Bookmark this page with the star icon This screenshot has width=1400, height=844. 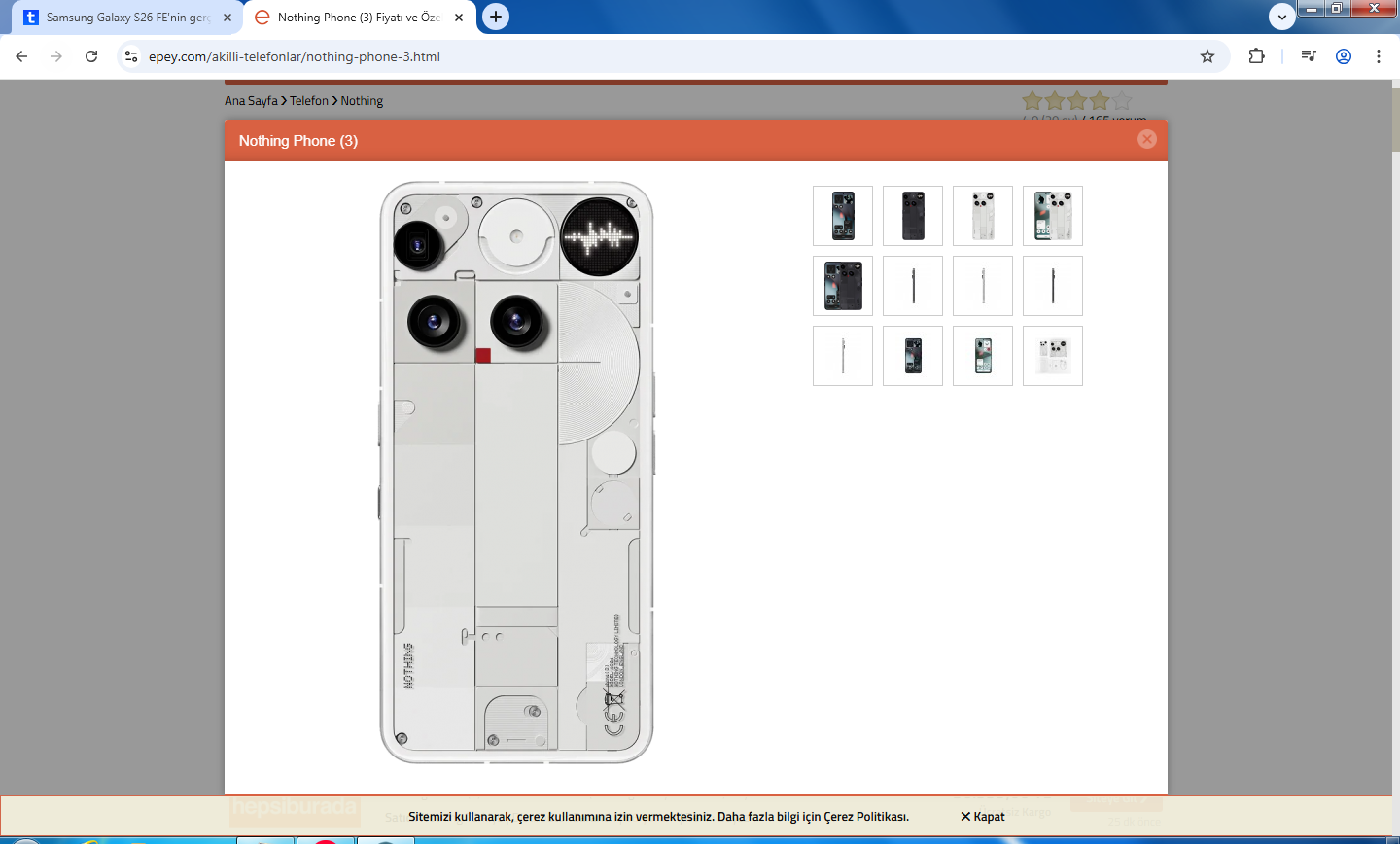[x=1207, y=56]
